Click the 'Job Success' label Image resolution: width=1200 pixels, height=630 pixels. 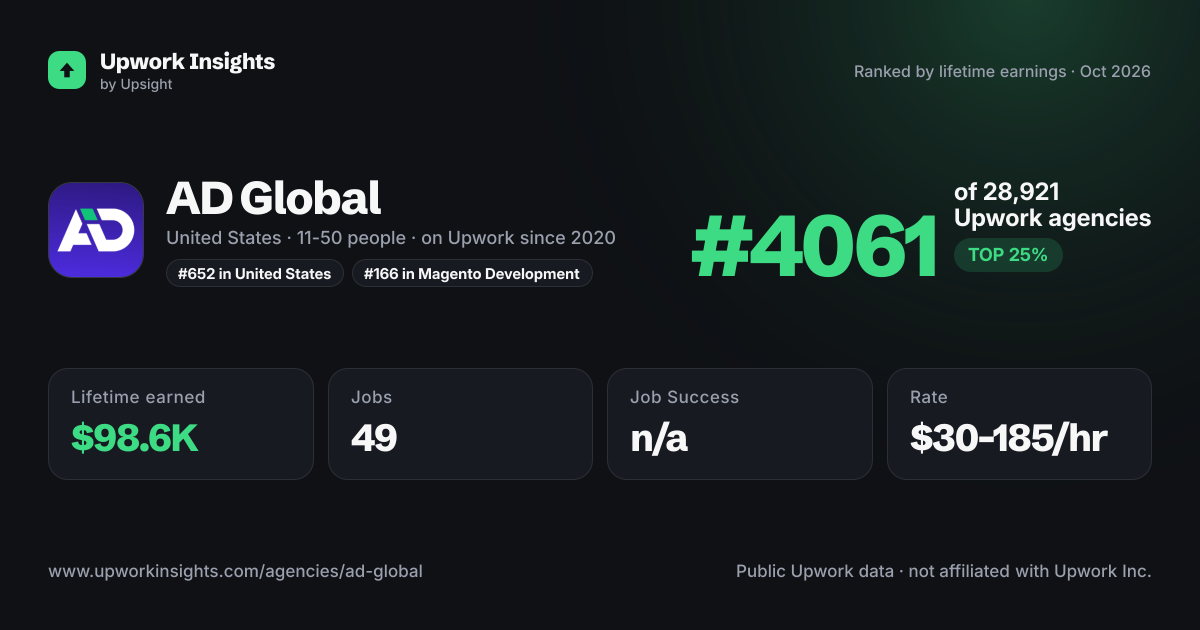[685, 397]
